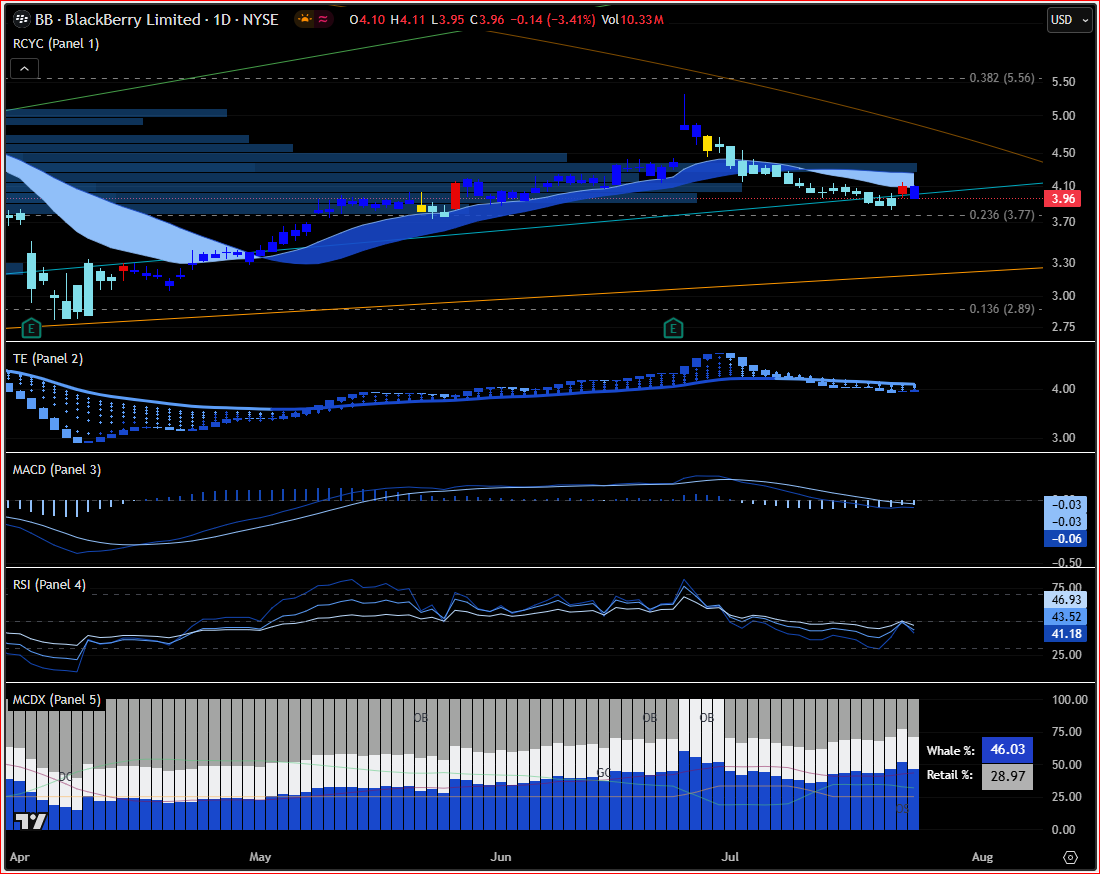Image resolution: width=1100 pixels, height=874 pixels.
Task: Click the 100.00 MCDX axis label
Action: (x=1070, y=699)
